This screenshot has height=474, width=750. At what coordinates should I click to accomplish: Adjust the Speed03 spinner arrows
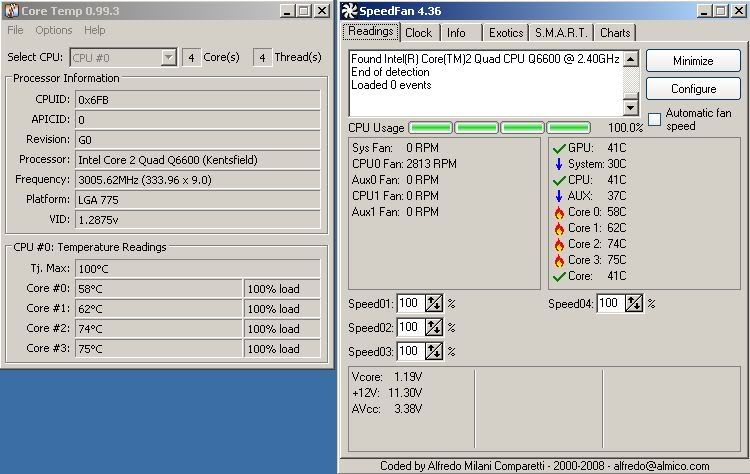point(434,351)
